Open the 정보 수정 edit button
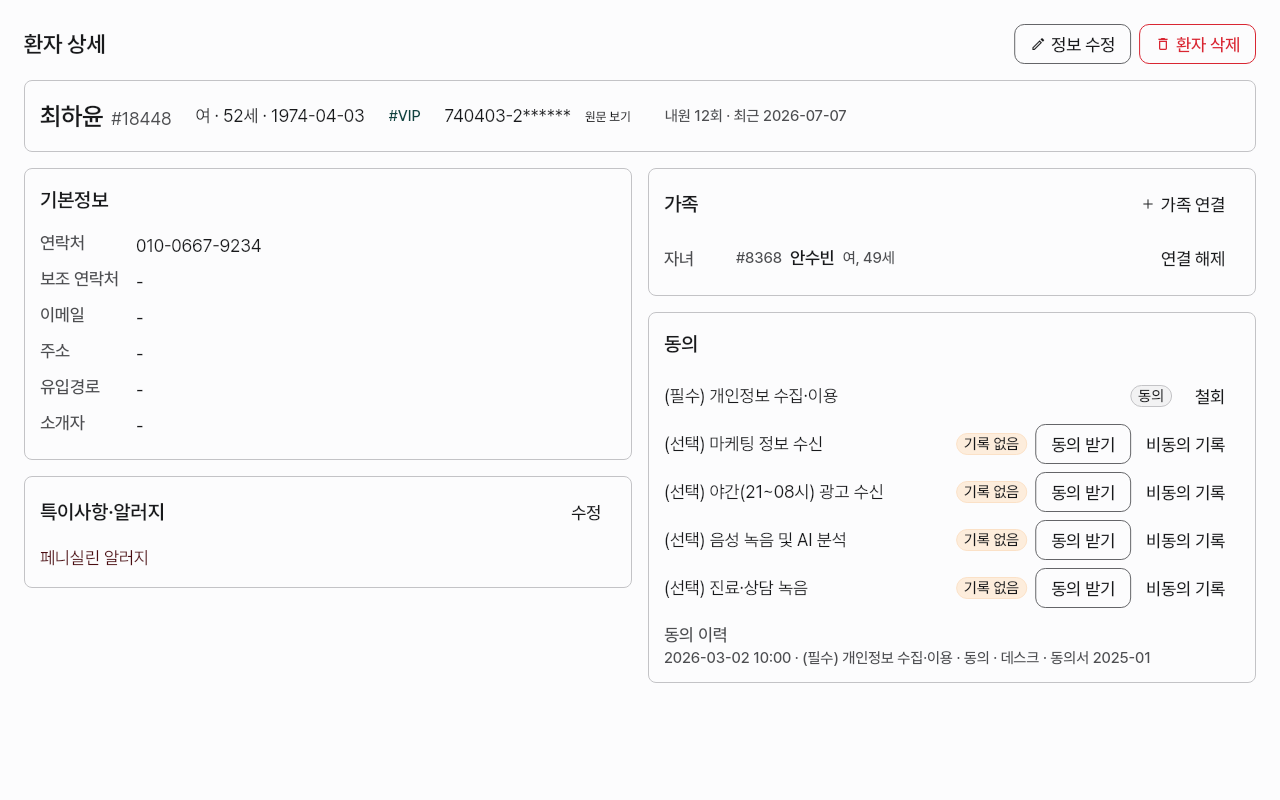The image size is (1280, 800). [1072, 44]
